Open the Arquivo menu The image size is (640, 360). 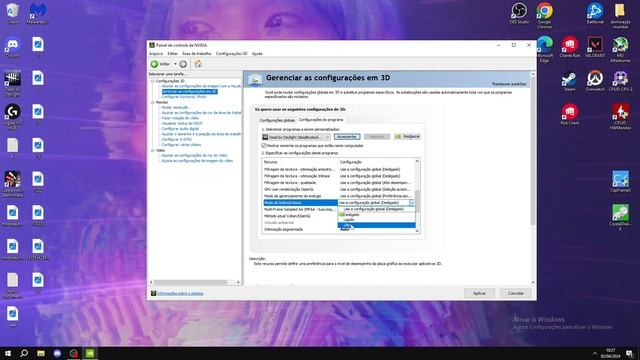pos(156,54)
